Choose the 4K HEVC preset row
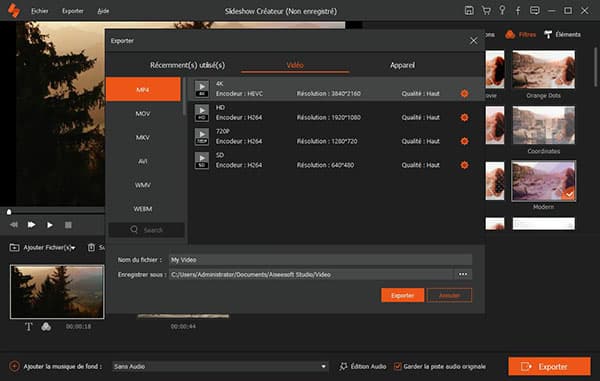 [336, 89]
